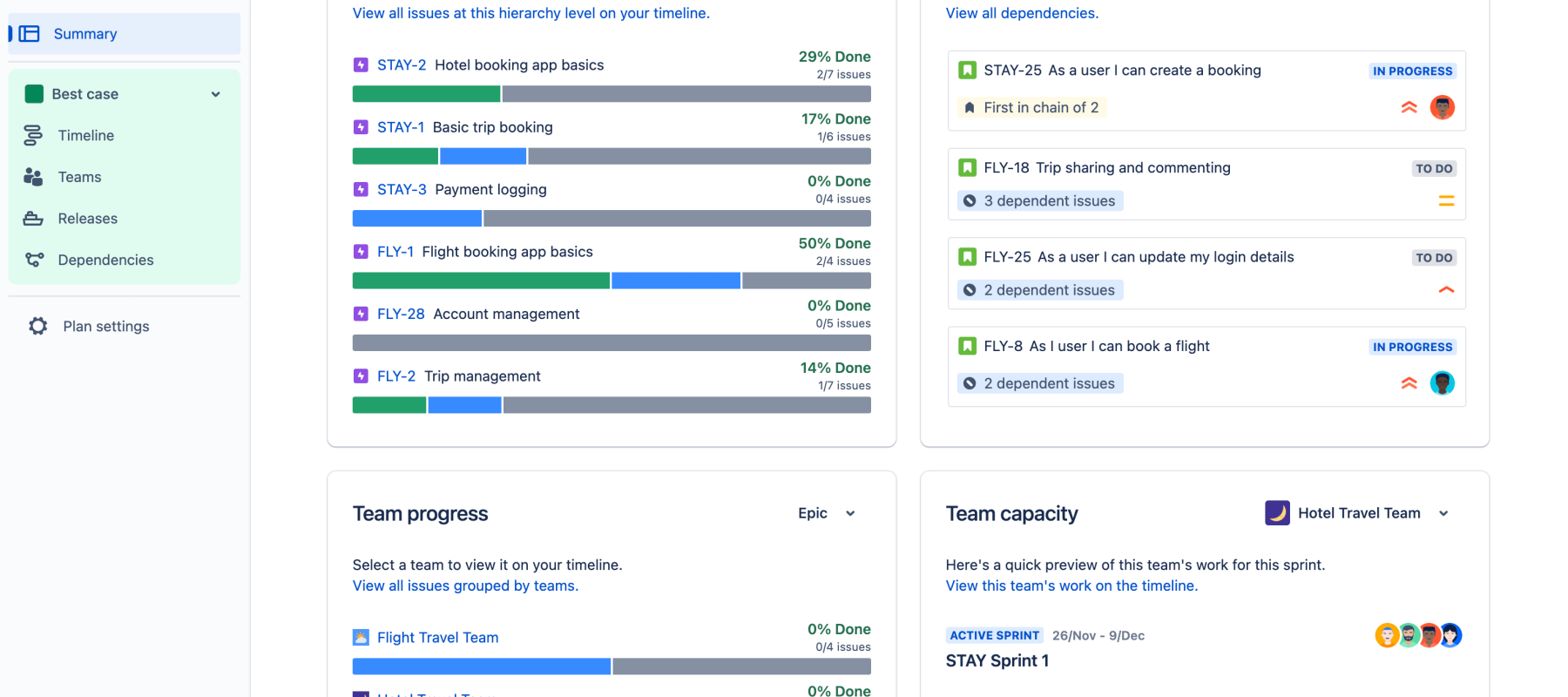Open the Hotel Travel Team selector chevron
This screenshot has height=697, width=1568.
click(1443, 513)
